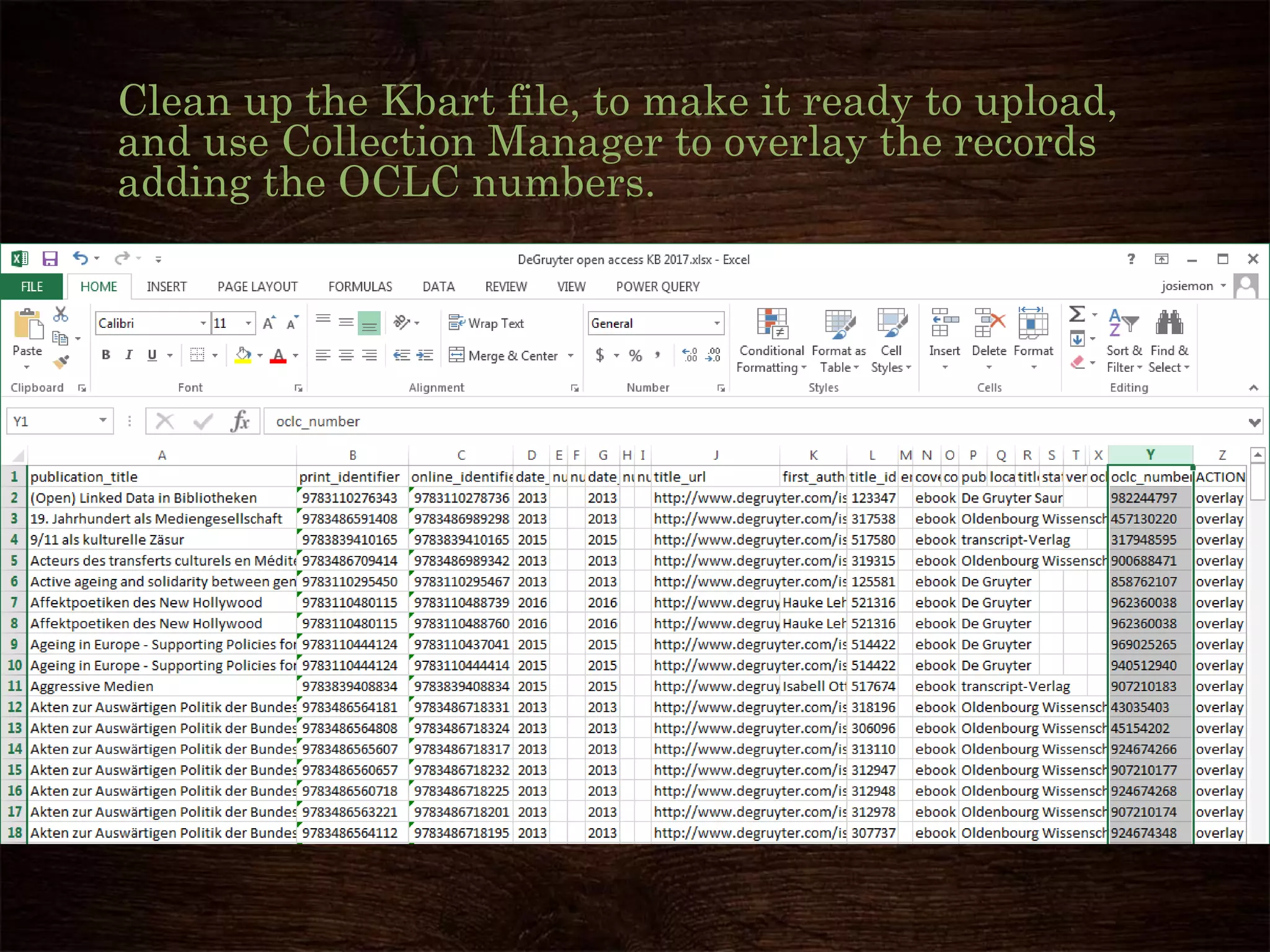Click the Save icon in quick access toolbar
The height and width of the screenshot is (952, 1270).
(x=50, y=258)
